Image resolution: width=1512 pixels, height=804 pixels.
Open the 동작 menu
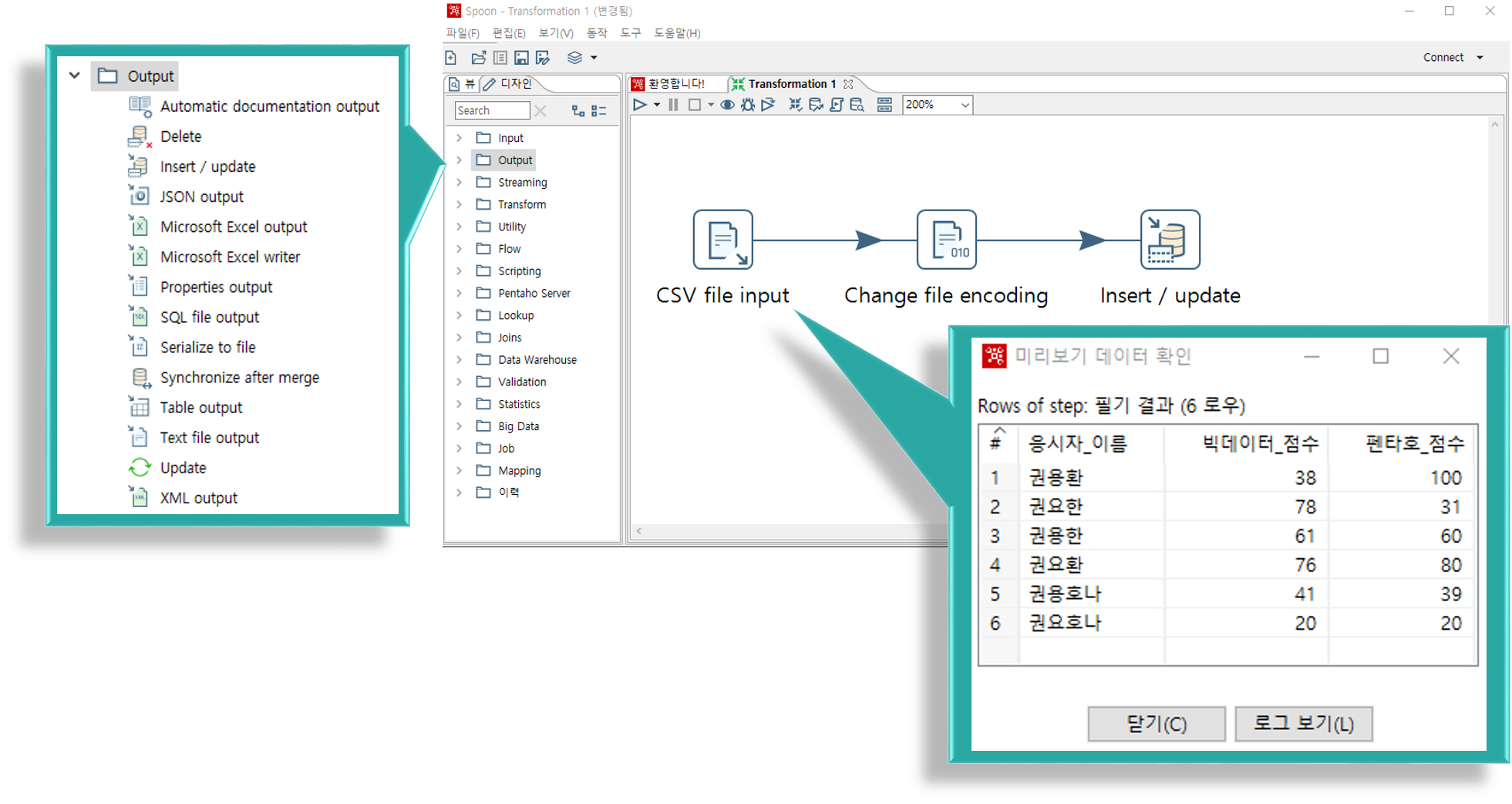pyautogui.click(x=597, y=33)
